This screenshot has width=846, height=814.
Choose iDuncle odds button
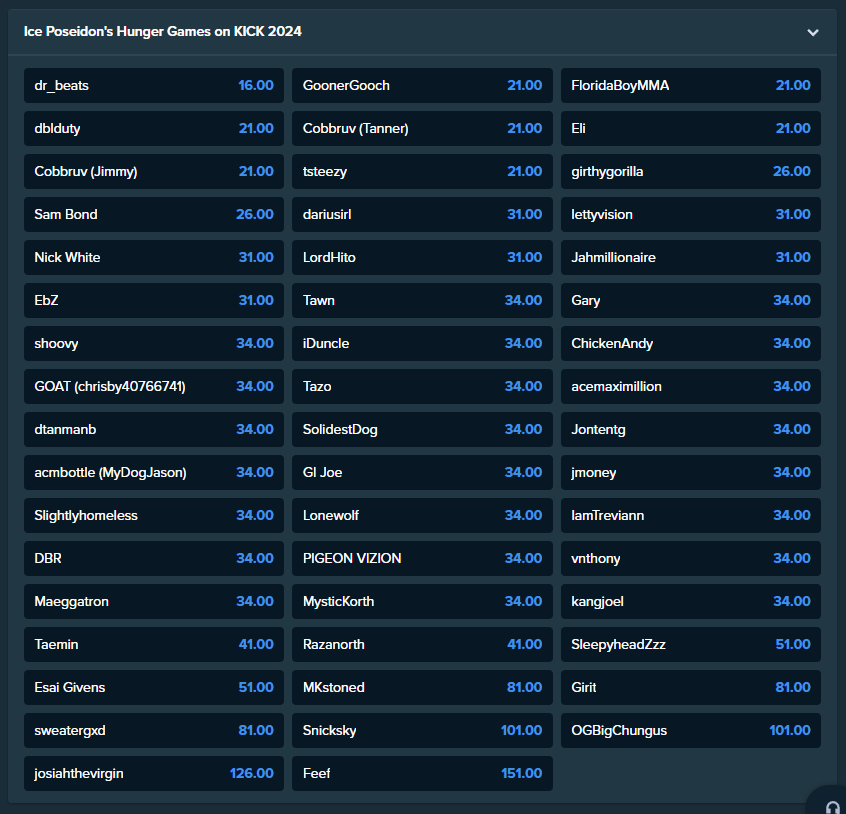(422, 344)
